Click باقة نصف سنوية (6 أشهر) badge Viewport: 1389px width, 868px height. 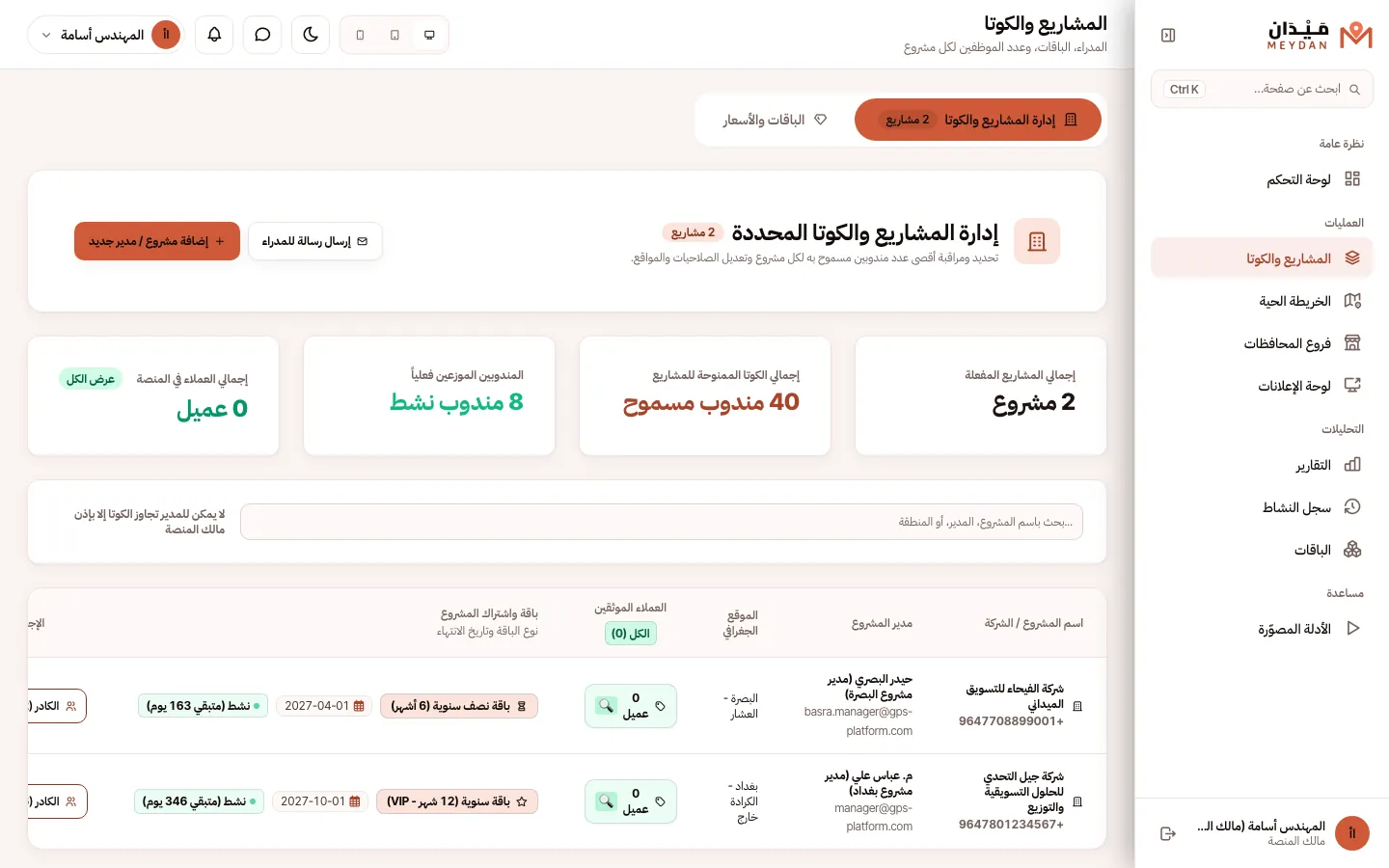[x=459, y=706]
